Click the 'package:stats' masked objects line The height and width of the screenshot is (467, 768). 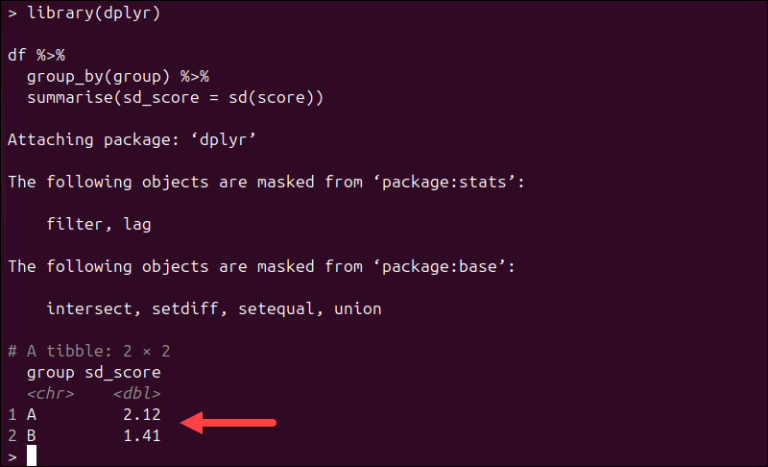point(266,182)
